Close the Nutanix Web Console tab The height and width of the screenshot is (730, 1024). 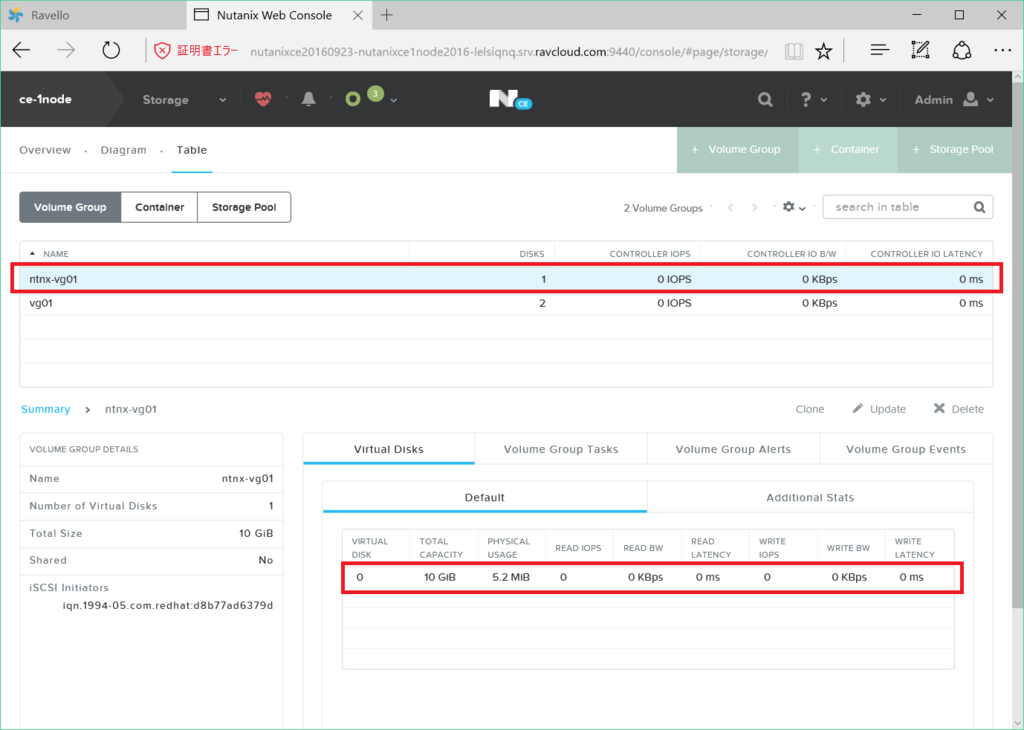pyautogui.click(x=358, y=15)
